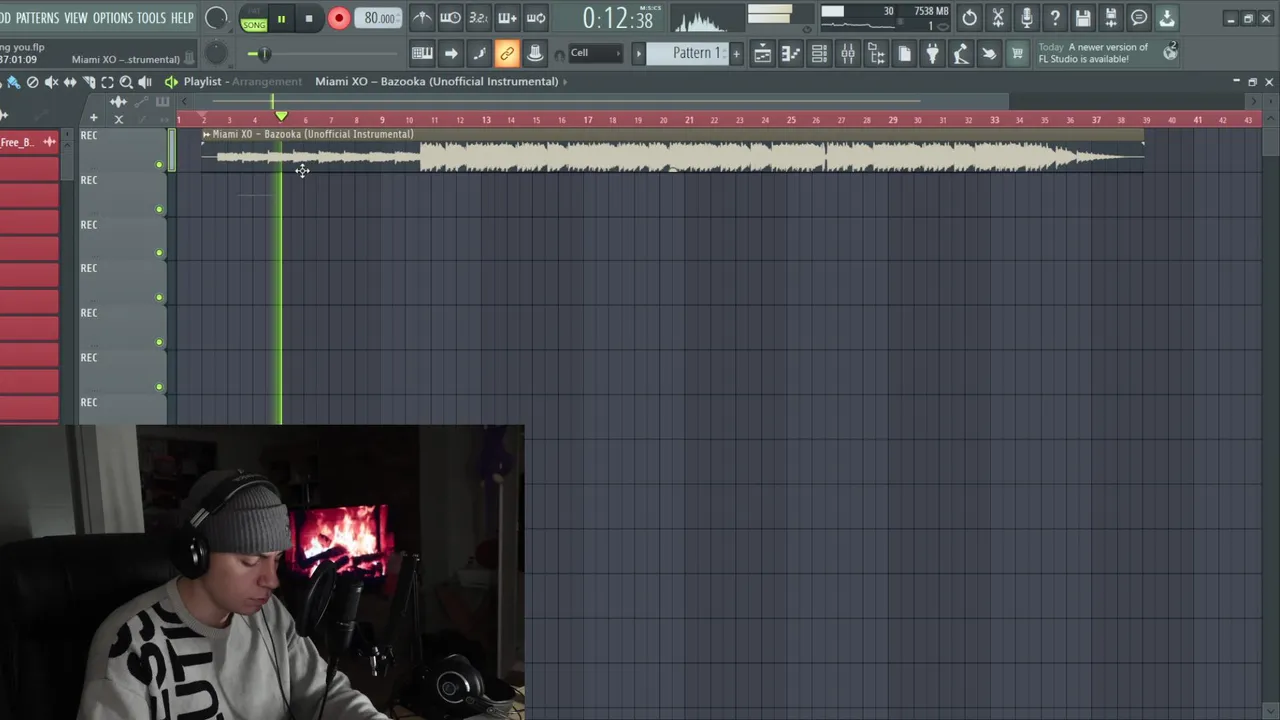Open the project picker pages icon
The image size is (1280, 720).
pyautogui.click(x=904, y=53)
